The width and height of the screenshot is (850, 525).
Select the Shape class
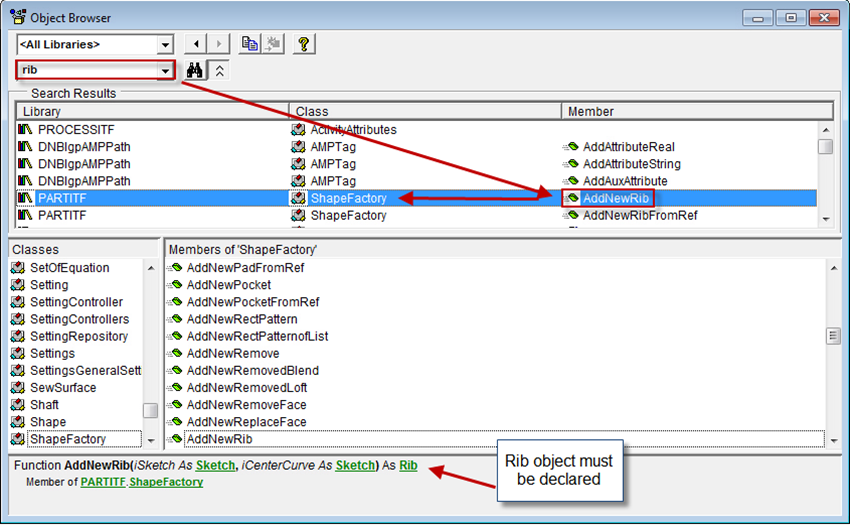point(48,422)
